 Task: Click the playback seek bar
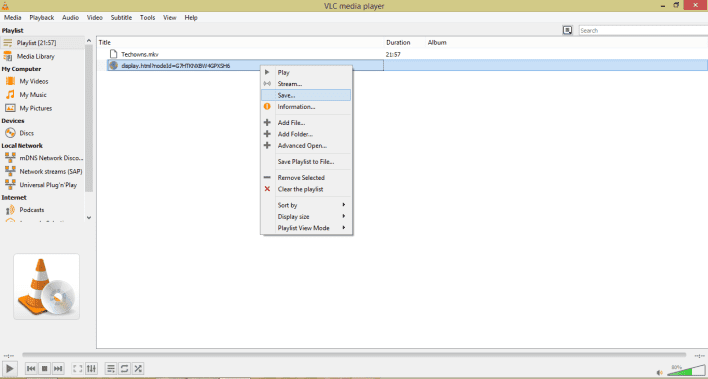coord(354,355)
